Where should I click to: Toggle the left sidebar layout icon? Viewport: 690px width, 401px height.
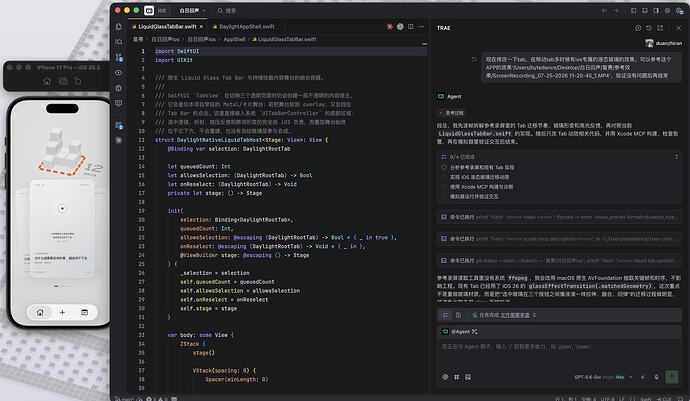(634, 11)
